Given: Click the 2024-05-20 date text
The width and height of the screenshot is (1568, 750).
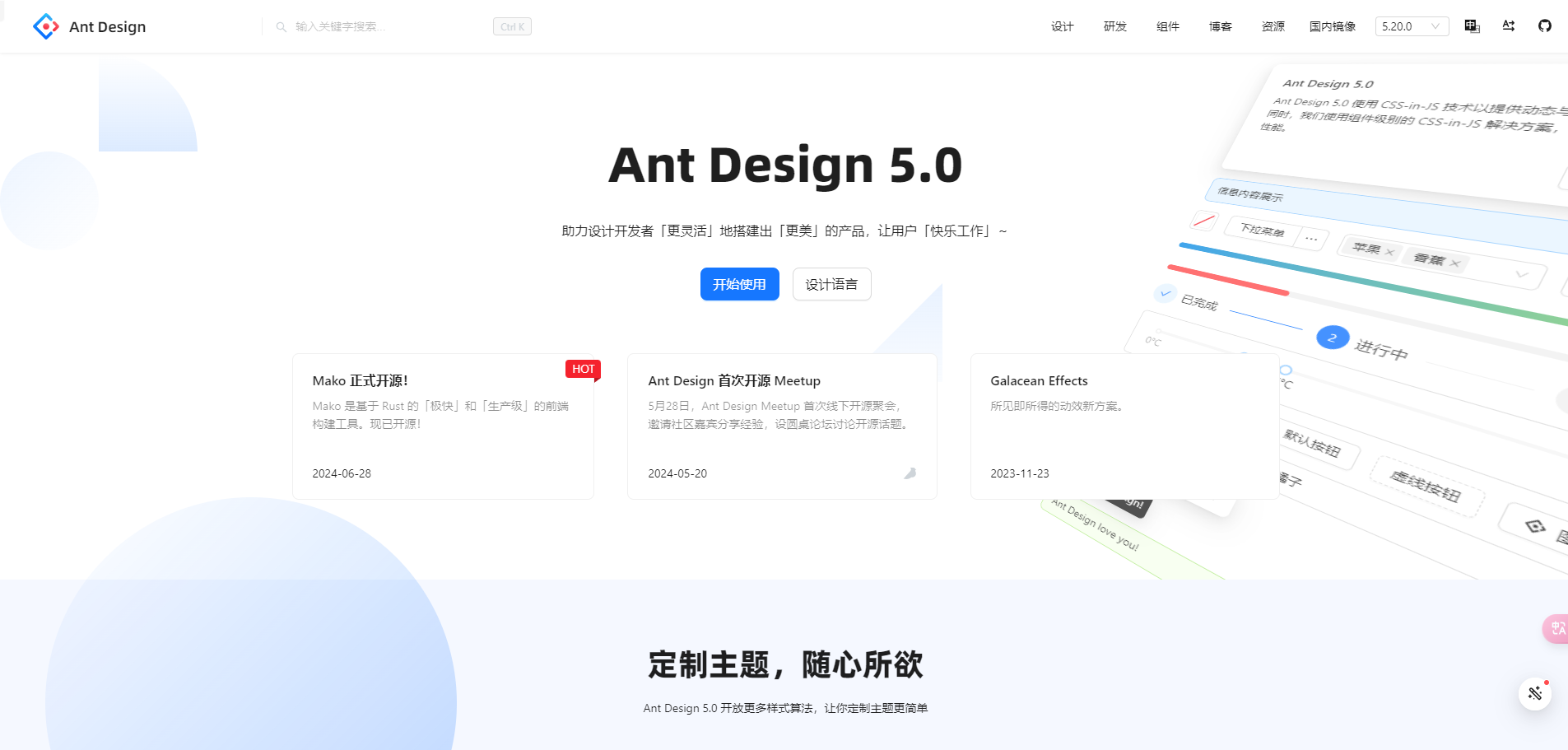Looking at the screenshot, I should click(677, 473).
